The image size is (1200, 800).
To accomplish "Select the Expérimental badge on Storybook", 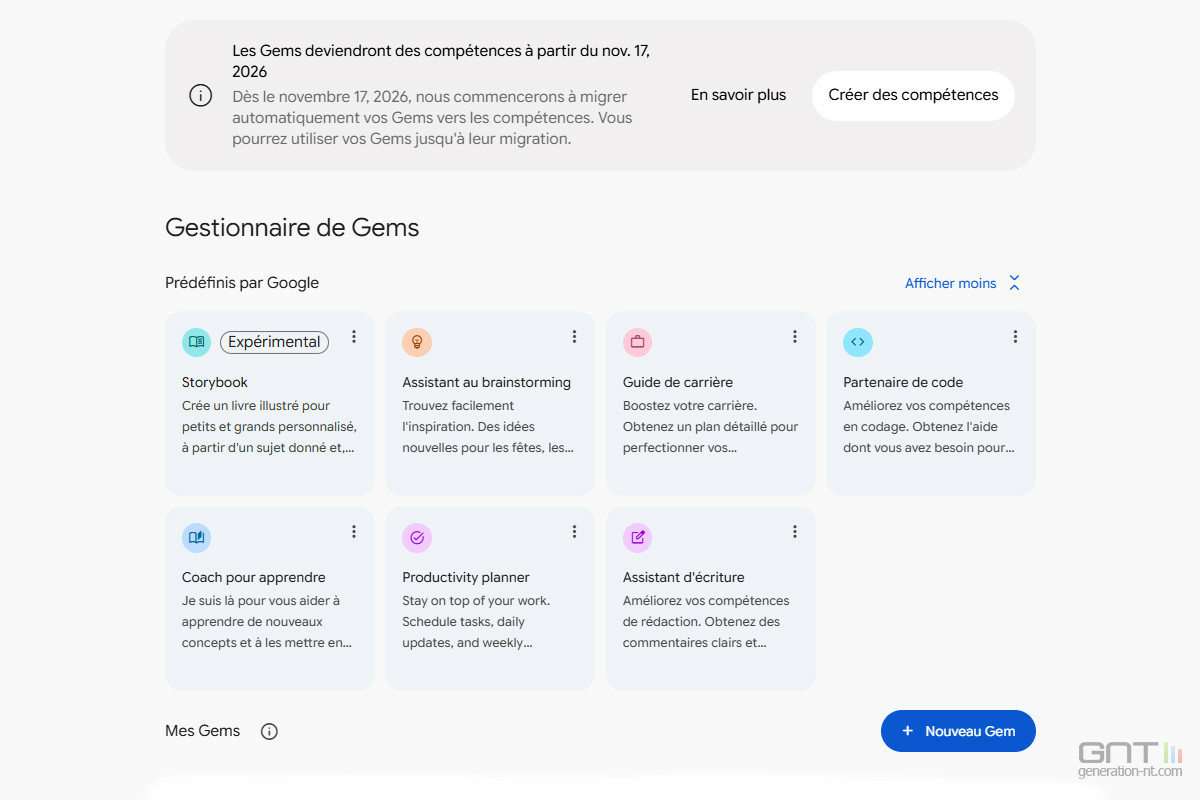I will coord(274,342).
